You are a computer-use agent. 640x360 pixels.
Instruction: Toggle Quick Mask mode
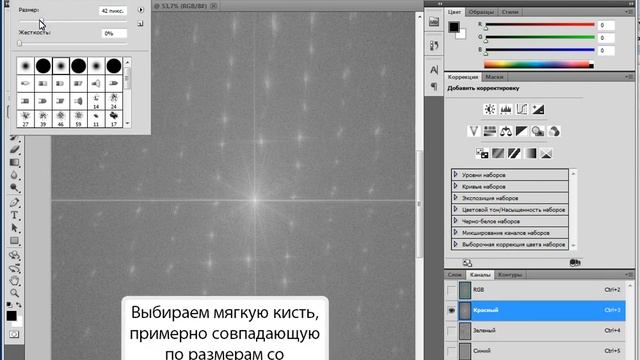14,334
